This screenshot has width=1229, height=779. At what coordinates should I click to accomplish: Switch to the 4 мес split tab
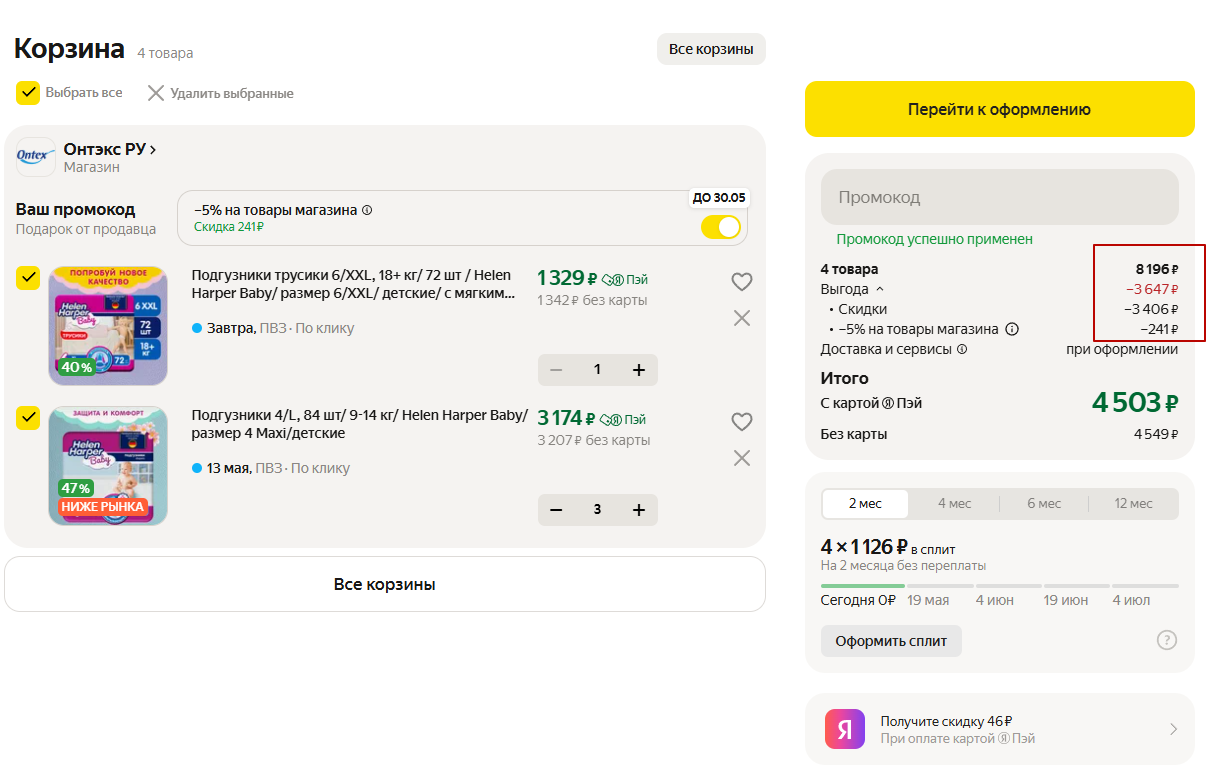point(954,503)
